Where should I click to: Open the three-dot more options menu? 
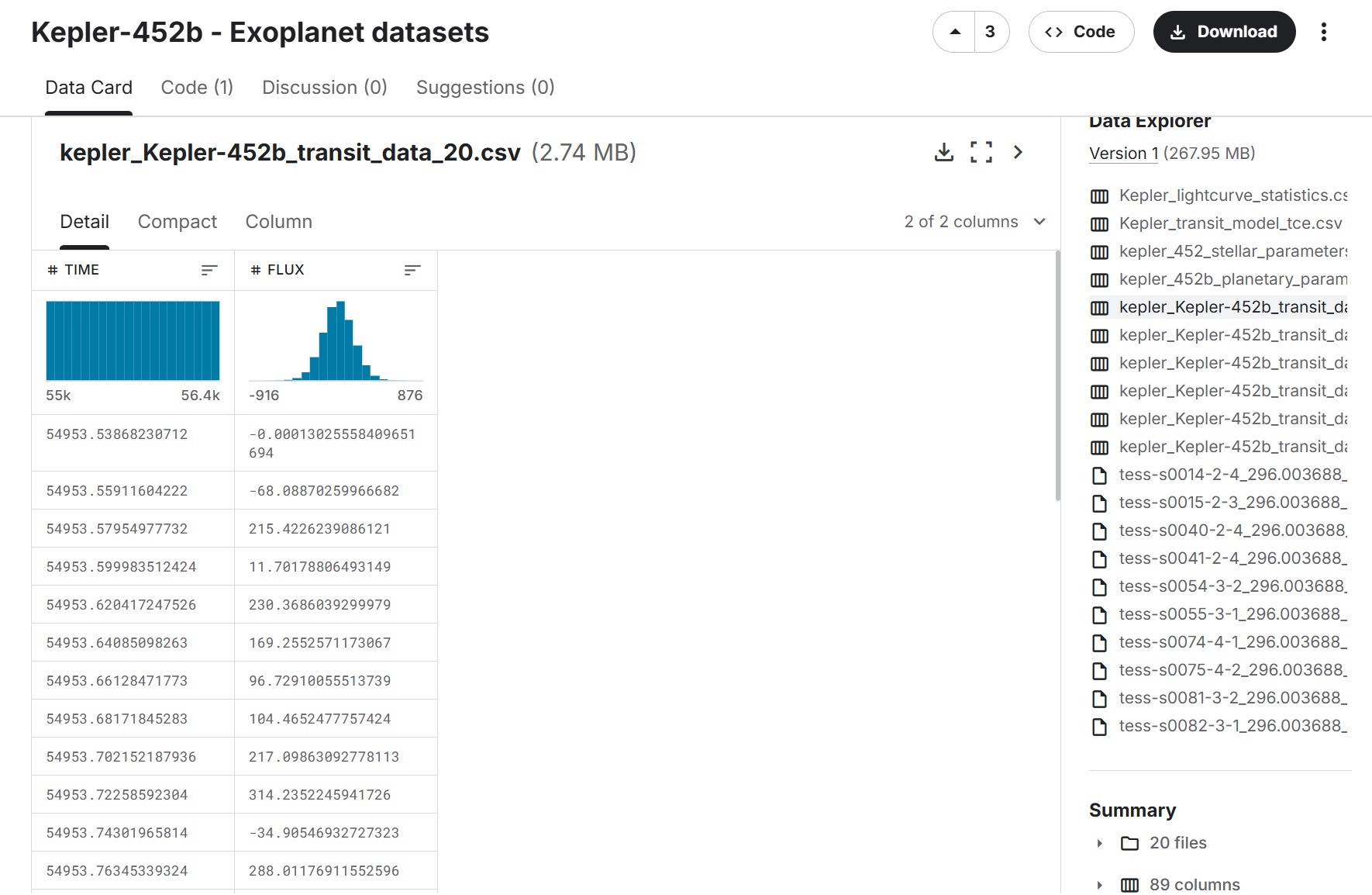[x=1323, y=32]
